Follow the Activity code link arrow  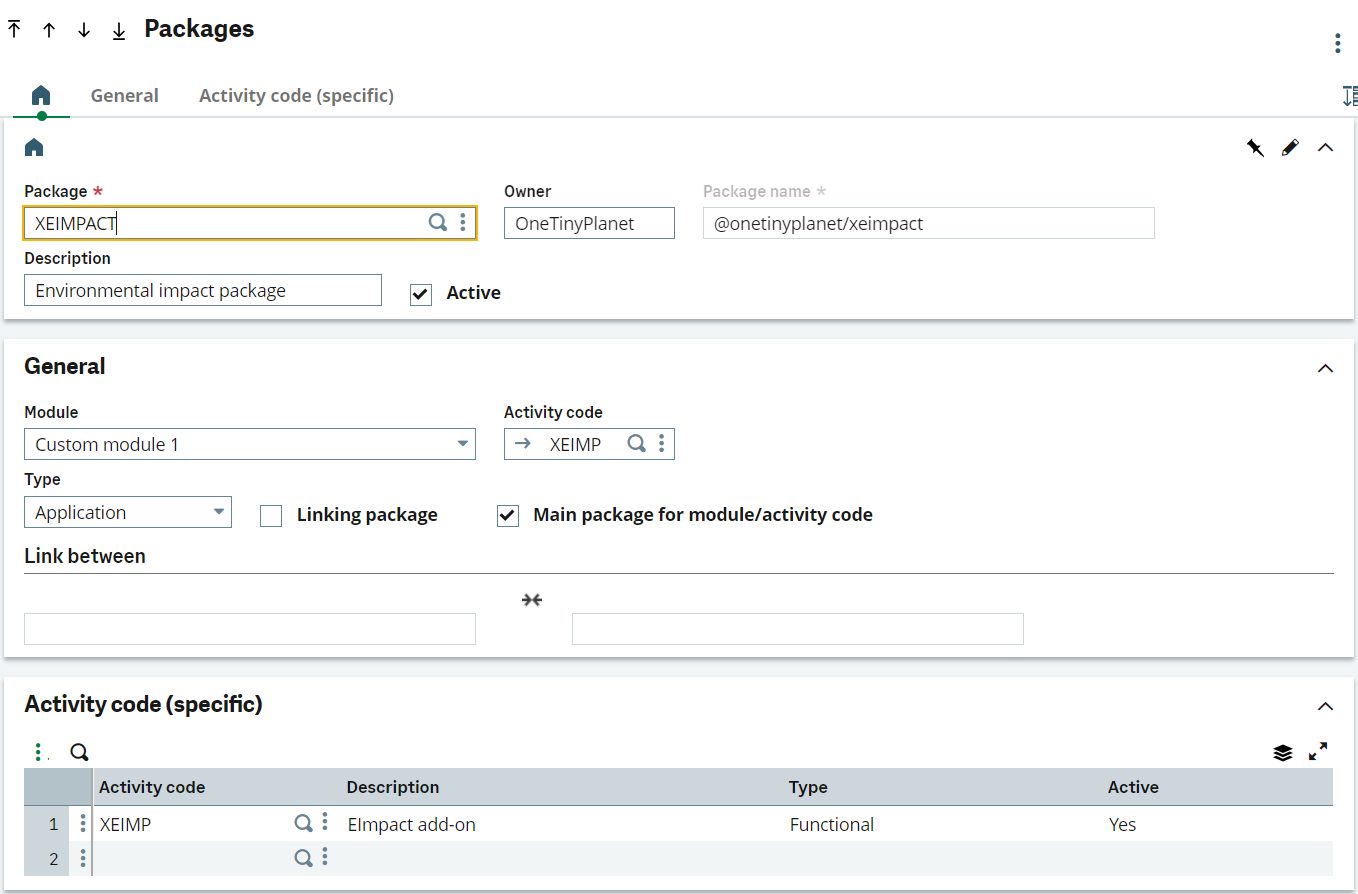pos(522,443)
